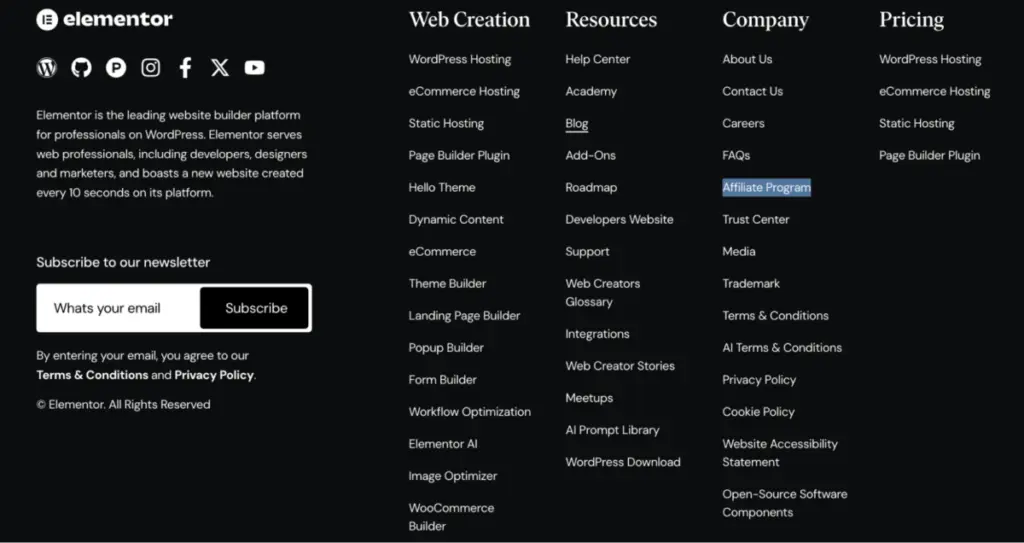The height and width of the screenshot is (543, 1024).
Task: Open the Theme Builder link
Action: click(x=447, y=283)
